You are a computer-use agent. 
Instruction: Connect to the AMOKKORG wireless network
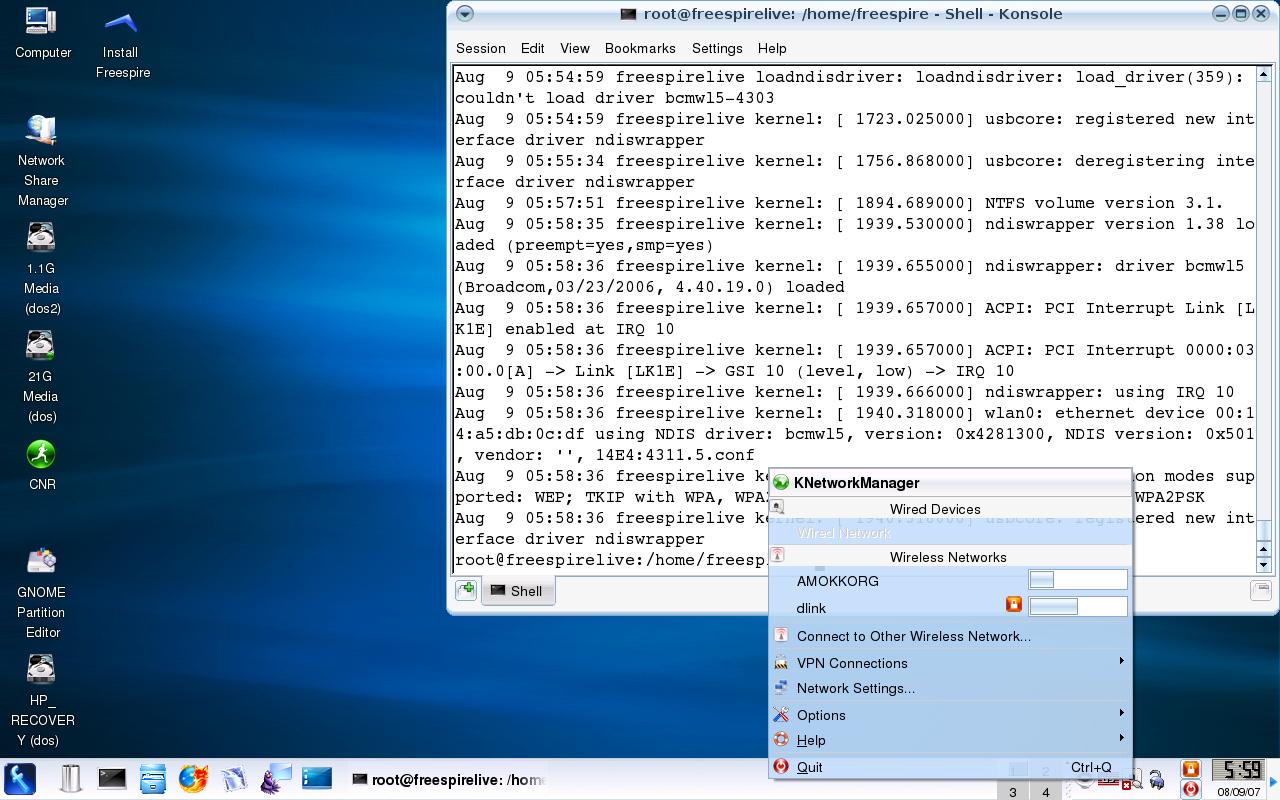point(950,580)
